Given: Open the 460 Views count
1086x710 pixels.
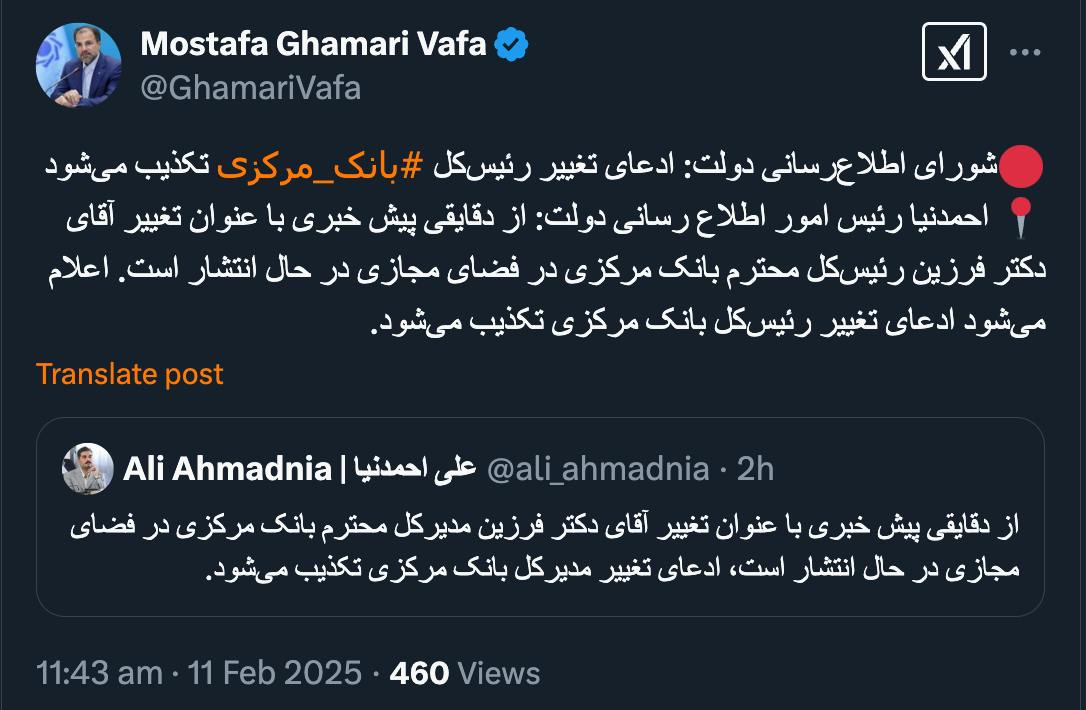Looking at the screenshot, I should pyautogui.click(x=465, y=673).
